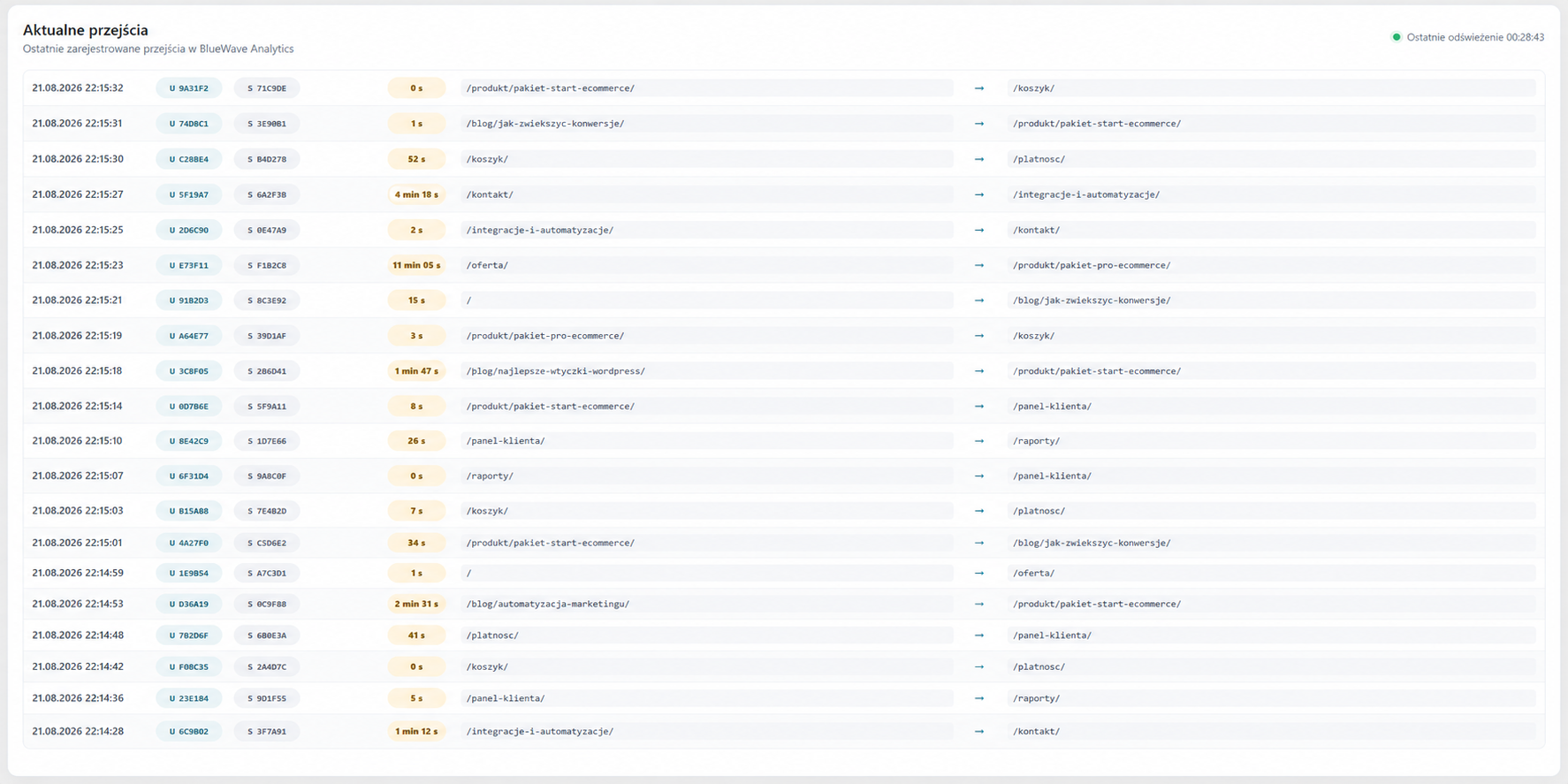Click user badge U A64E77
1568x784 pixels.
coord(189,336)
